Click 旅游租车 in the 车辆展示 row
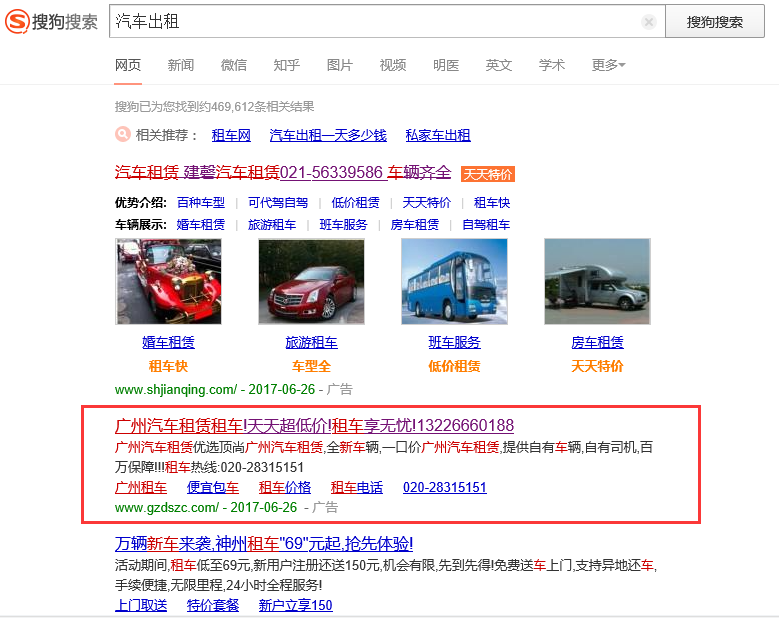The height and width of the screenshot is (618, 779). 272,225
